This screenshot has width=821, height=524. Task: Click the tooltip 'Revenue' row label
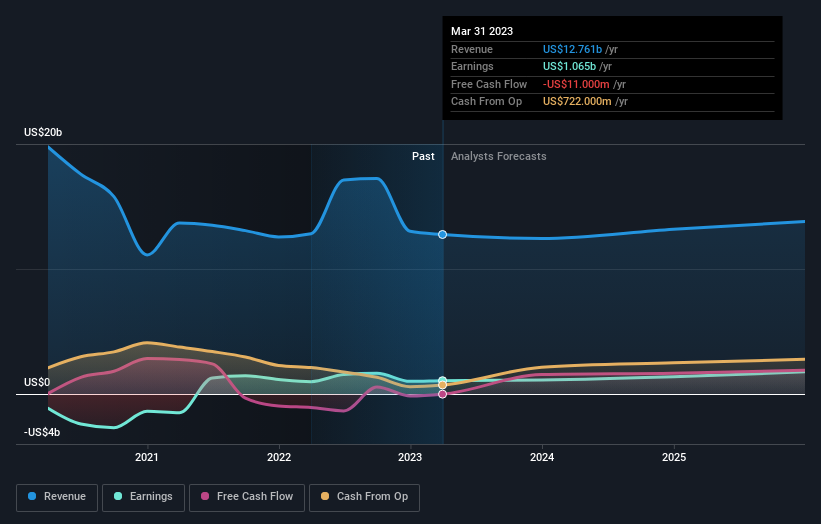(x=472, y=49)
